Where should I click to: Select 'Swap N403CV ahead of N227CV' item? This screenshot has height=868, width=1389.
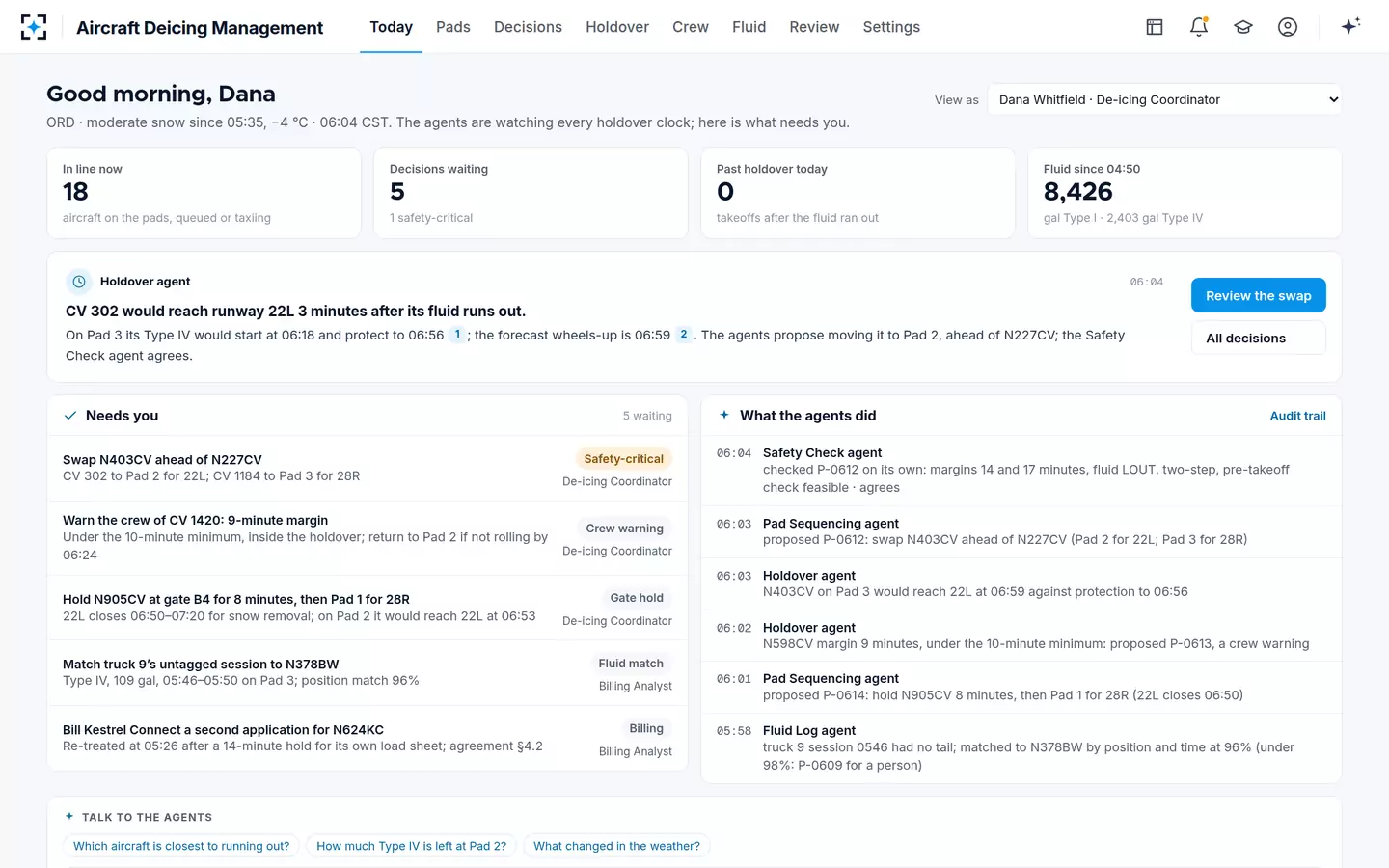tap(368, 468)
